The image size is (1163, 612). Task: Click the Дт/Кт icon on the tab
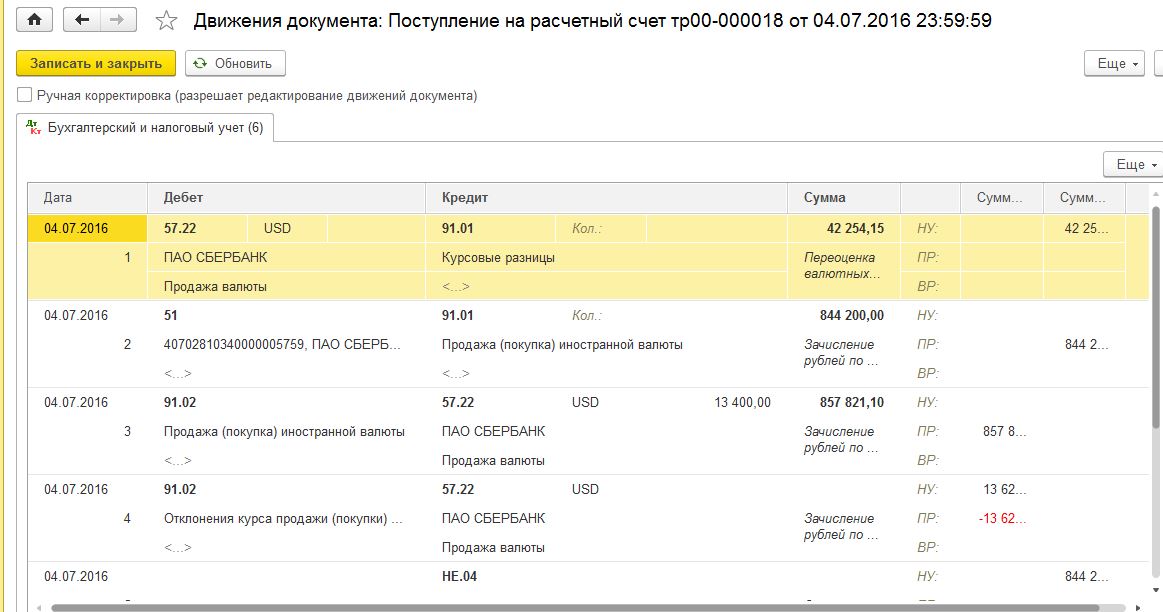tap(35, 128)
